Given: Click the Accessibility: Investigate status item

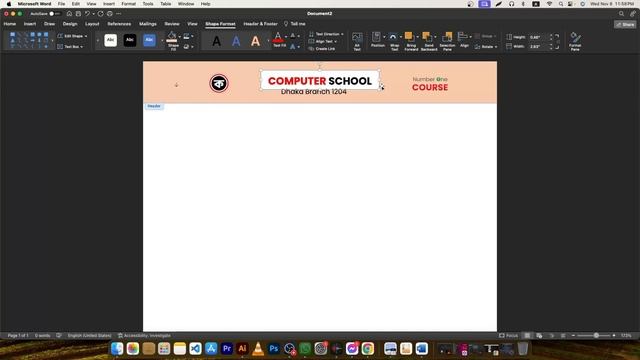Looking at the screenshot, I should (144, 336).
